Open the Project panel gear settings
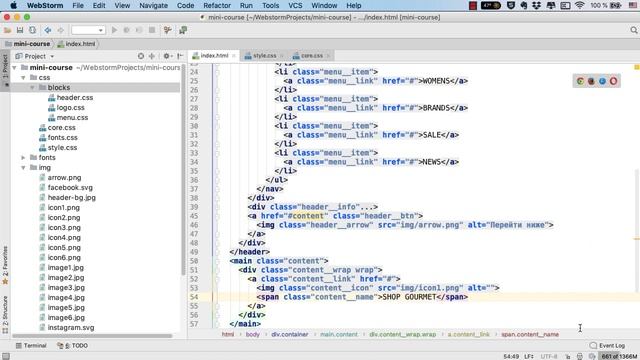Image resolution: width=640 pixels, height=360 pixels. click(x=167, y=56)
